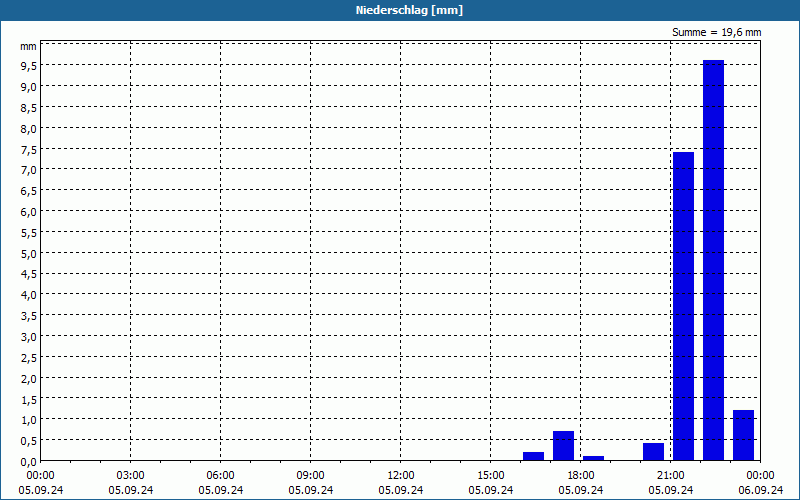Click the '03:00' time axis label
Image resolution: width=800 pixels, height=500 pixels.
[x=131, y=475]
